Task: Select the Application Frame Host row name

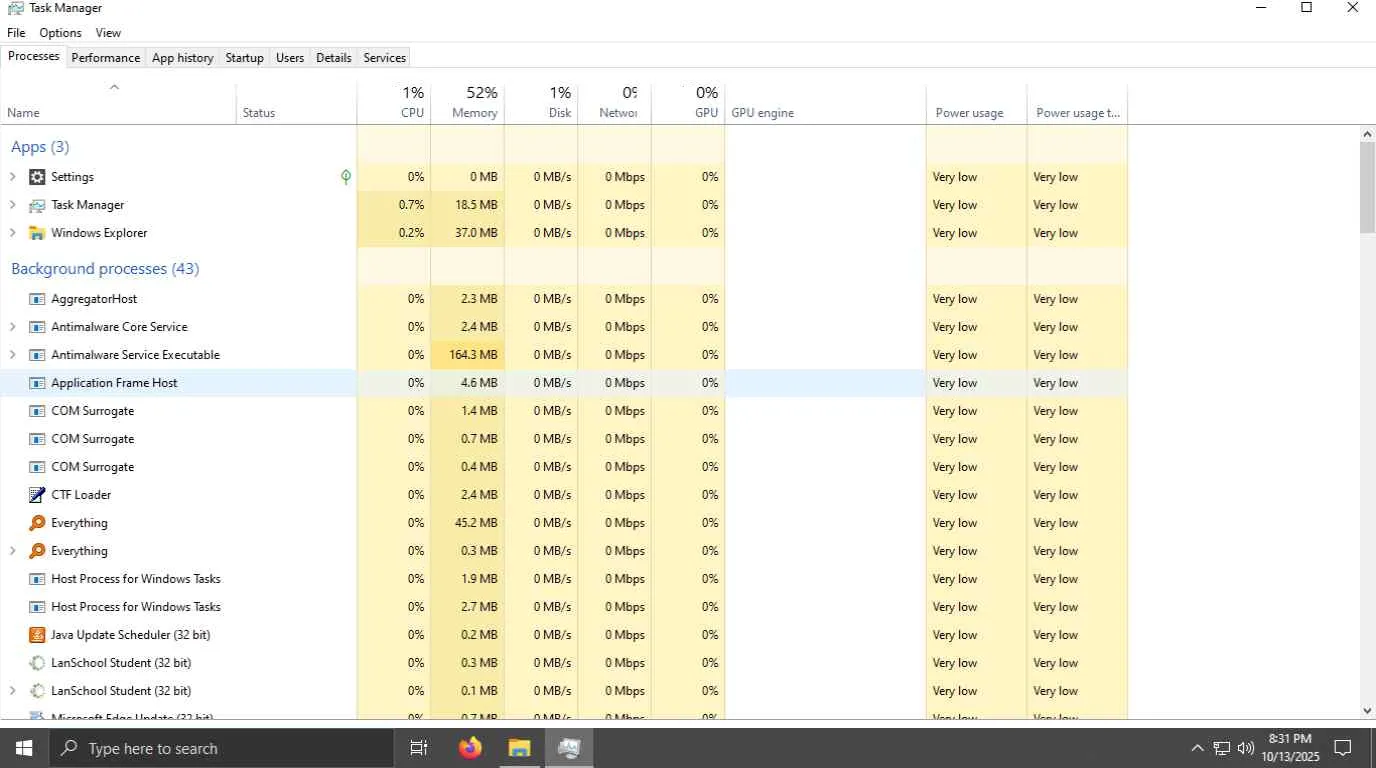Action: click(114, 383)
